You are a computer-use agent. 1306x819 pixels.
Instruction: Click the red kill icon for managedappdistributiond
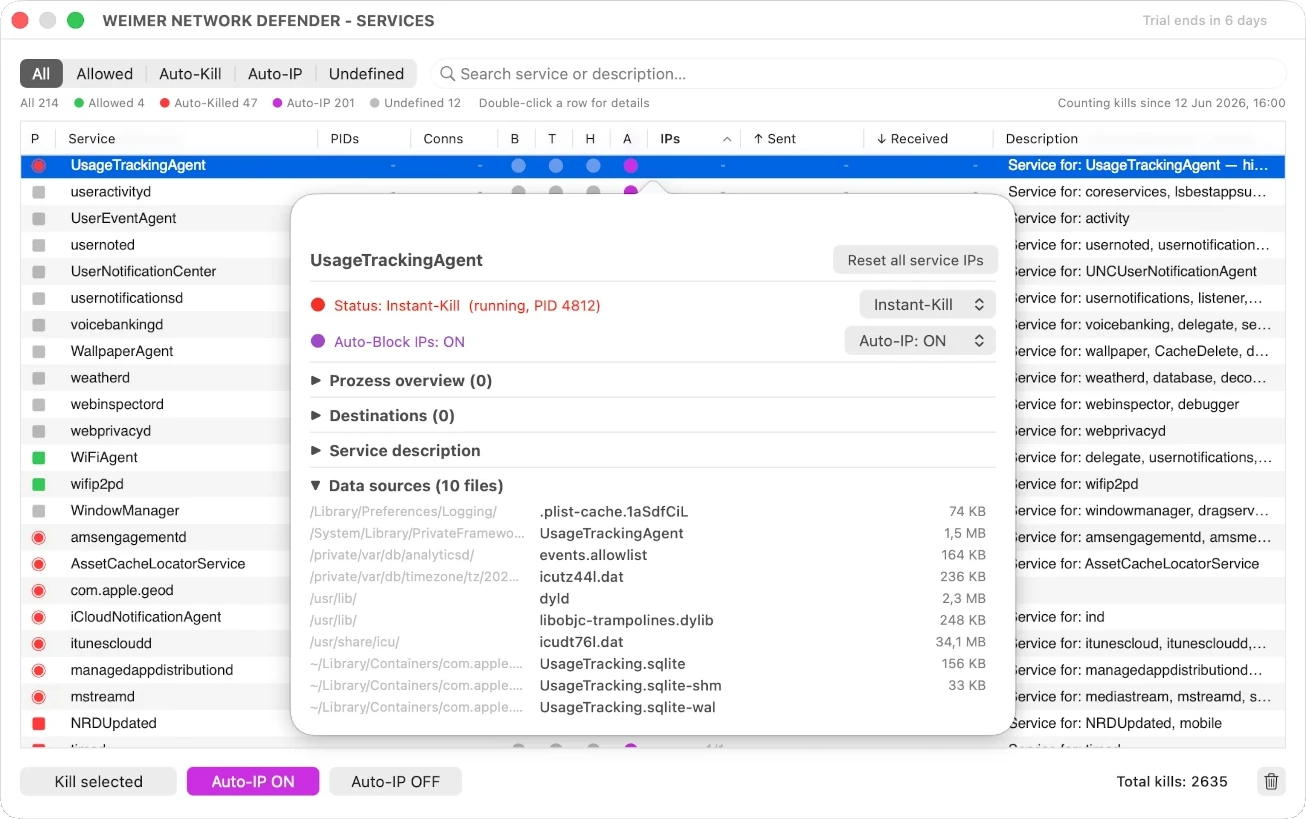pyautogui.click(x=39, y=670)
